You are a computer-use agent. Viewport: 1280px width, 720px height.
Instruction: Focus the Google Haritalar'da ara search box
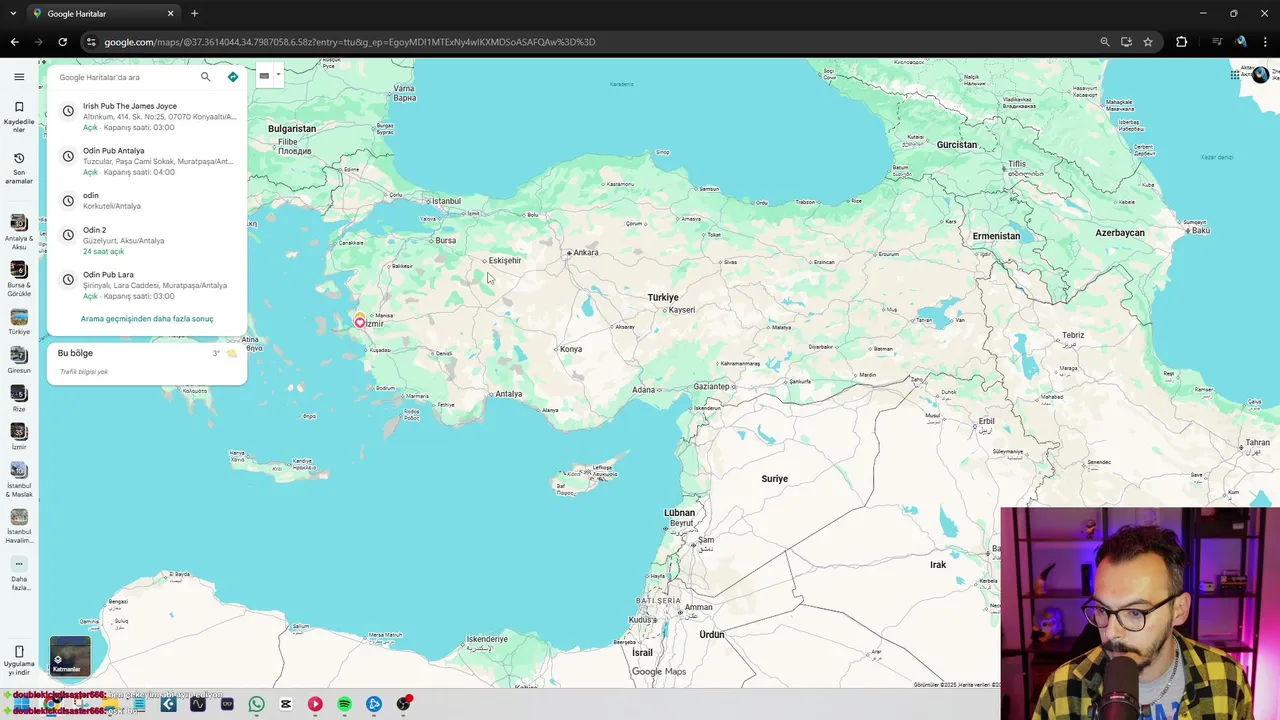125,77
